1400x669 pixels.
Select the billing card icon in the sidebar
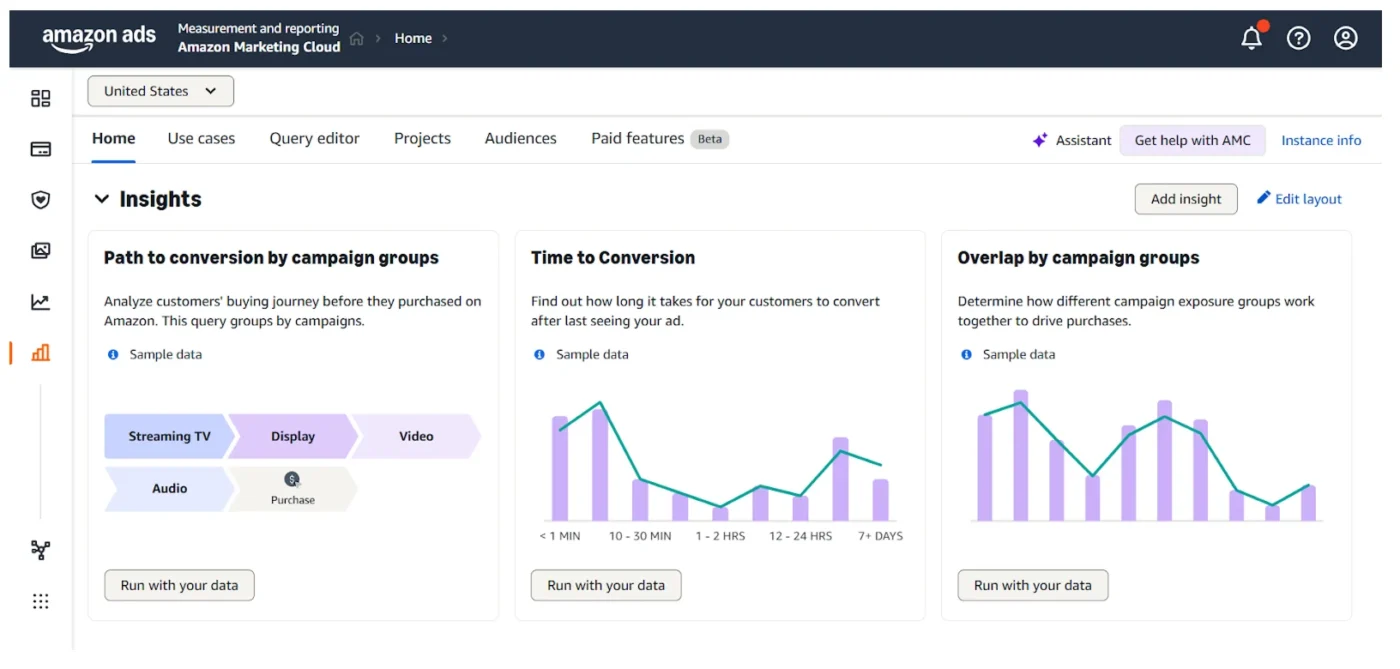coord(40,148)
